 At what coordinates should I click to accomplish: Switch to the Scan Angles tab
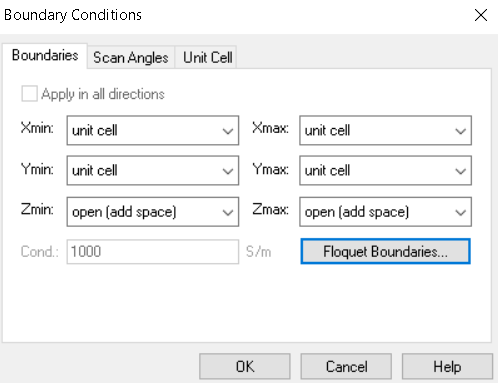coord(131,57)
